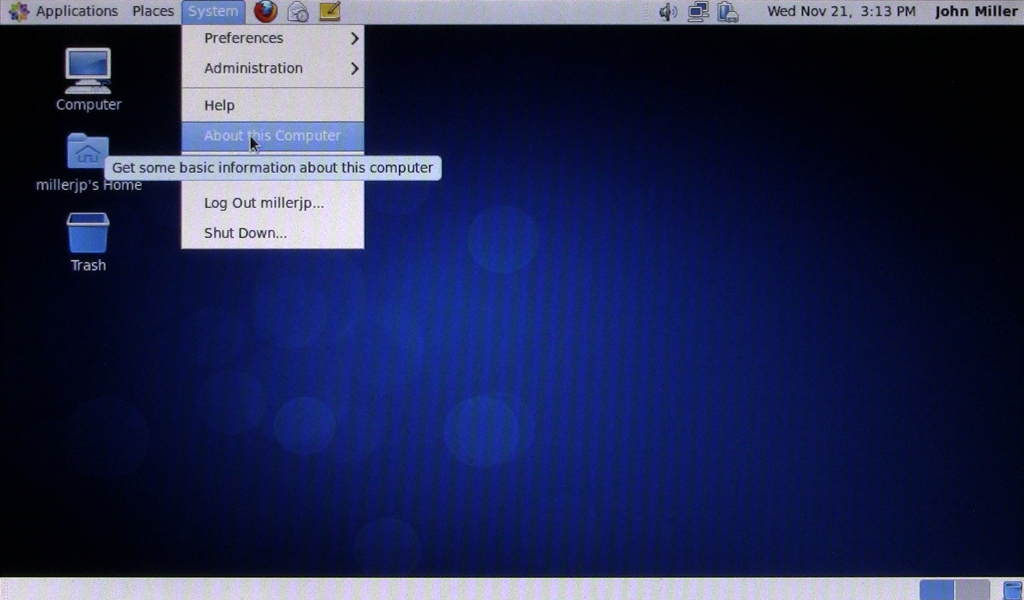Viewport: 1024px width, 600px height.
Task: Select the millerjp's Home folder icon
Action: click(x=88, y=162)
